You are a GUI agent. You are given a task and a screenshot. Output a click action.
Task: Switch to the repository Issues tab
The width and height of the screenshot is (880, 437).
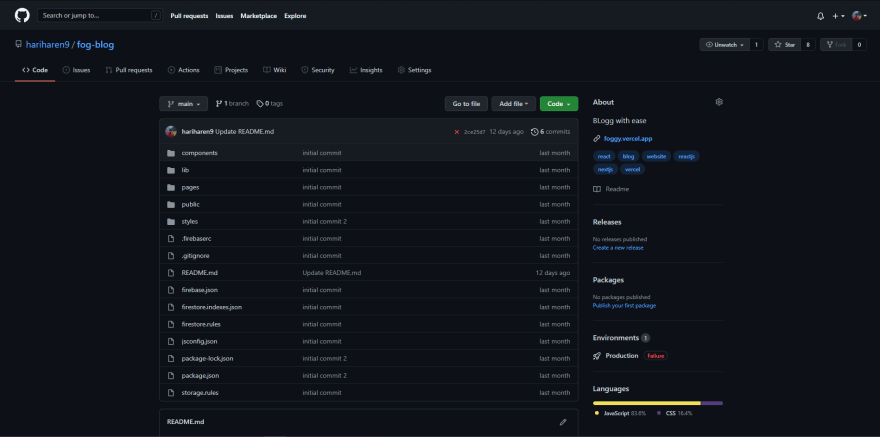[x=76, y=70]
